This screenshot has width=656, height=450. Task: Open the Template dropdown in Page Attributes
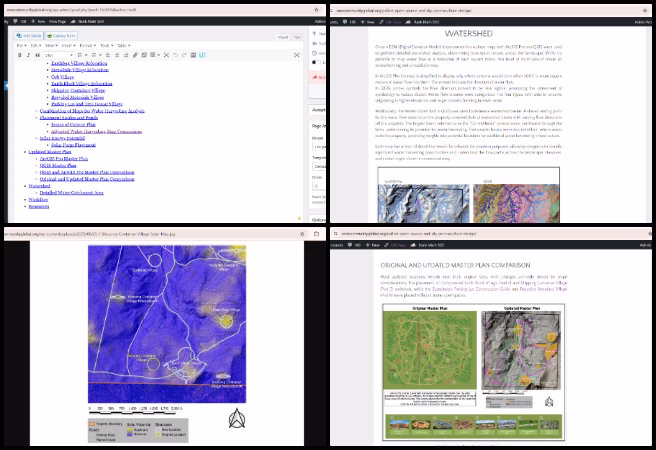pyautogui.click(x=319, y=166)
